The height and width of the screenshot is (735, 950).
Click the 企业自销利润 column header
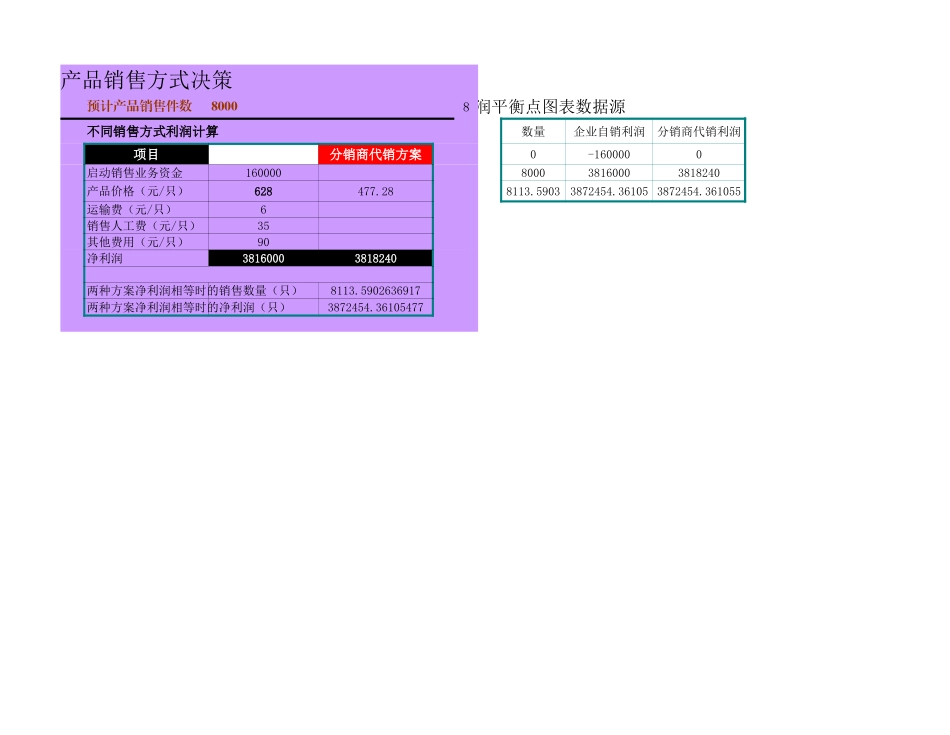pyautogui.click(x=608, y=130)
